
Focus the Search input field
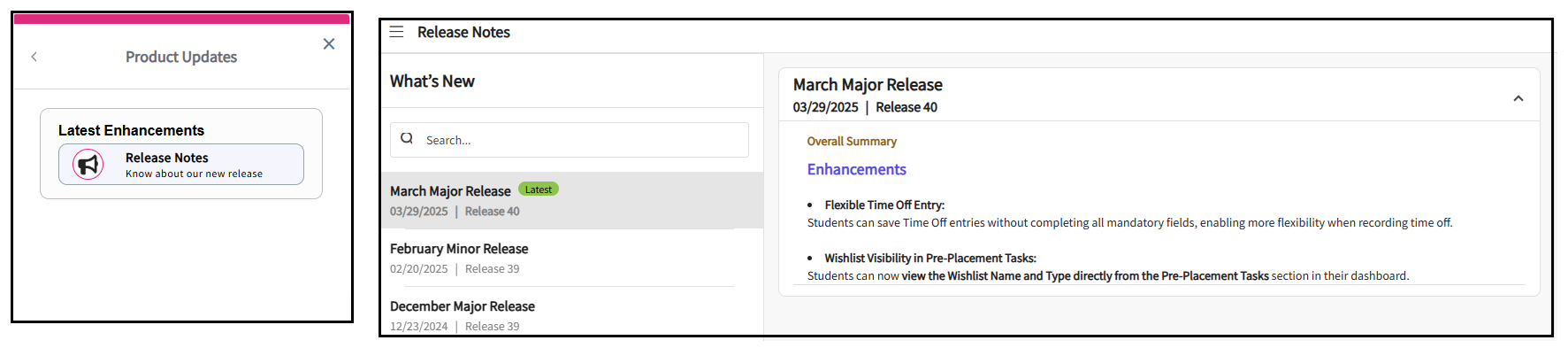point(570,140)
